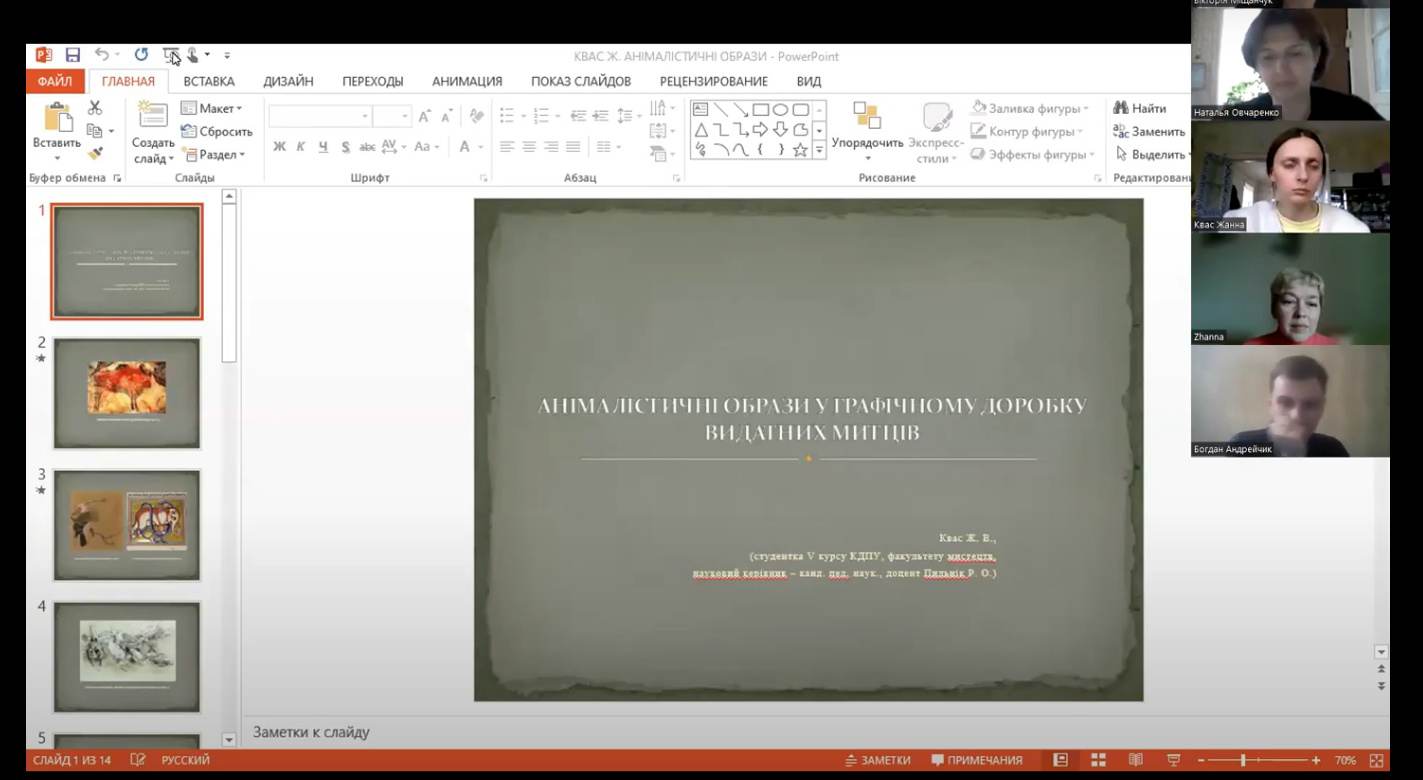Toggle strikethrough (abc) formatting
1423x780 pixels.
(367, 147)
